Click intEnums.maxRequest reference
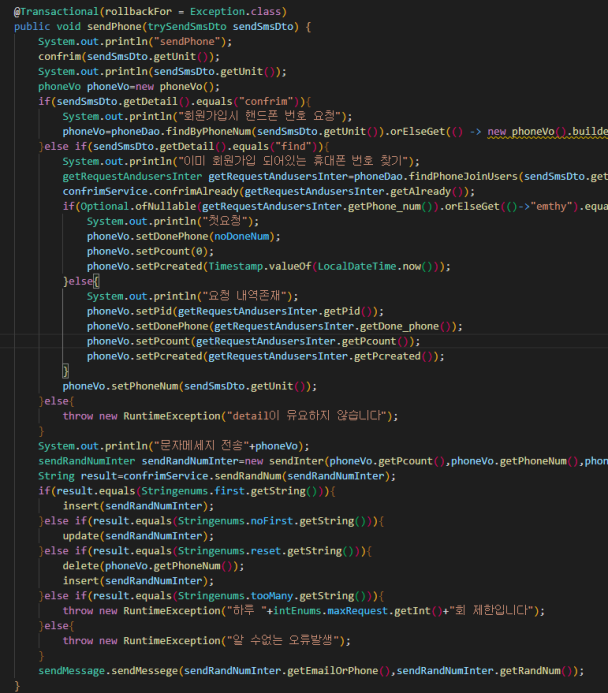The image size is (608, 693). (331, 611)
